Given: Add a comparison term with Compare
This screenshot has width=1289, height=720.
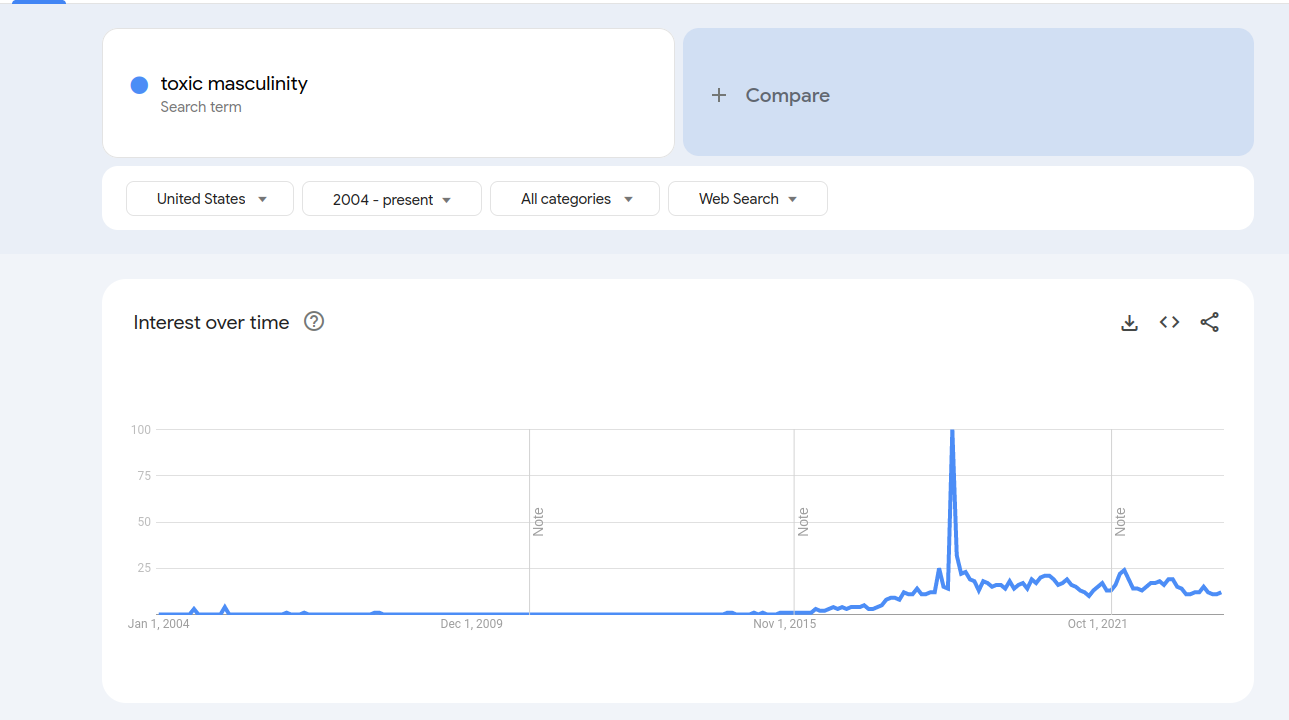Looking at the screenshot, I should (968, 92).
